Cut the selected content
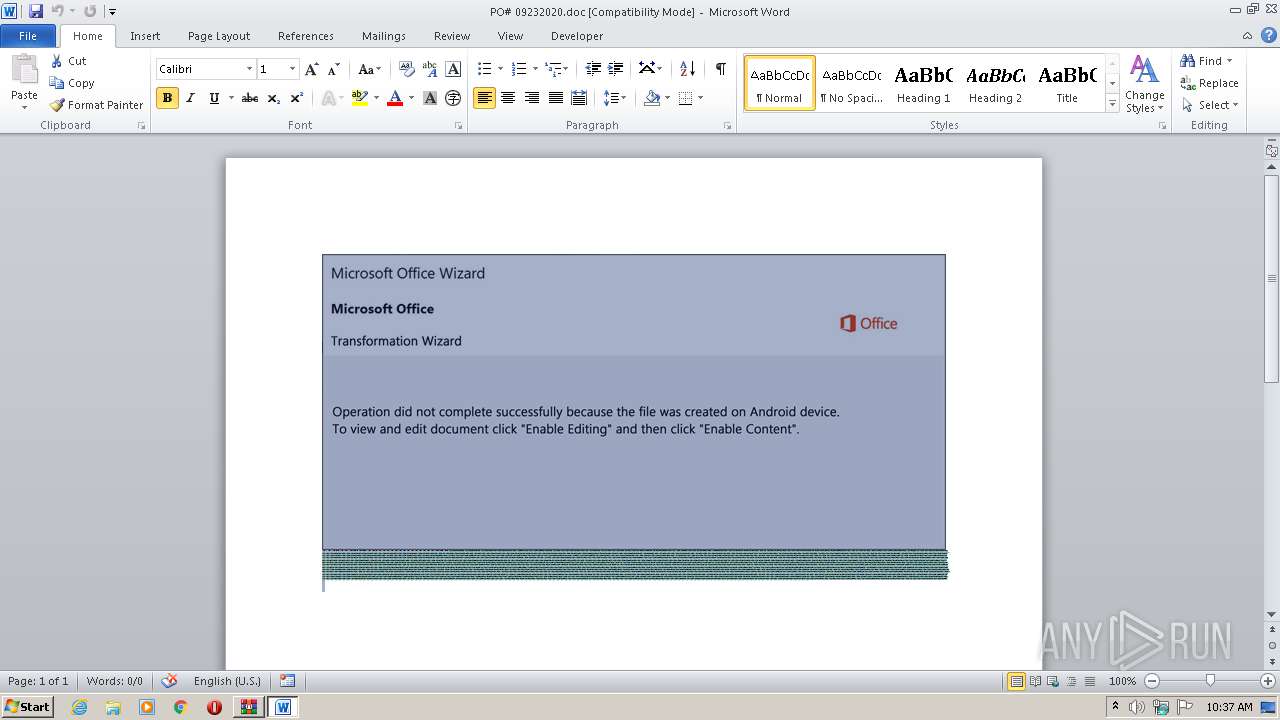This screenshot has height=720, width=1280. click(69, 61)
